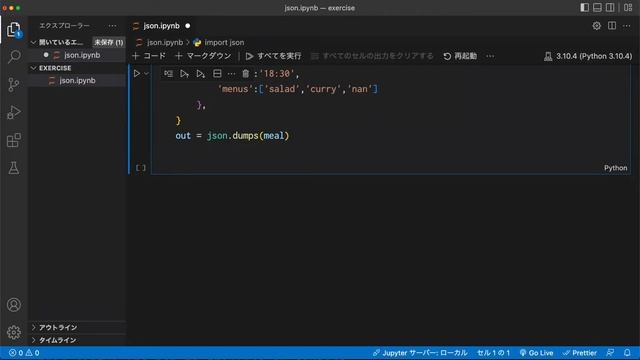Image resolution: width=640 pixels, height=360 pixels.
Task: Click the unsaved dot on json.ipynb tab
Action: tap(188, 26)
